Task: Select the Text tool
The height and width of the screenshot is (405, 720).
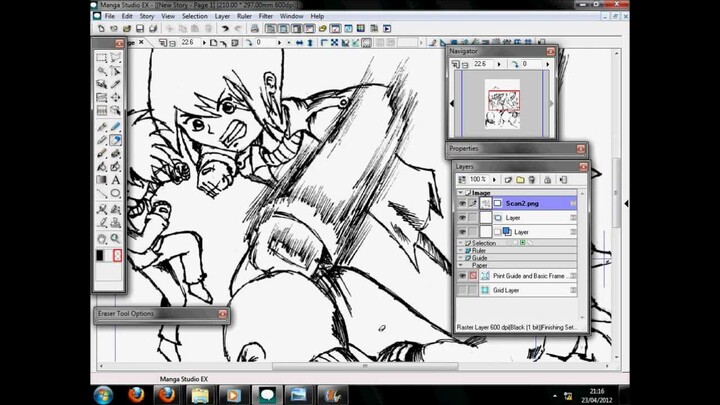Action: 116,180
